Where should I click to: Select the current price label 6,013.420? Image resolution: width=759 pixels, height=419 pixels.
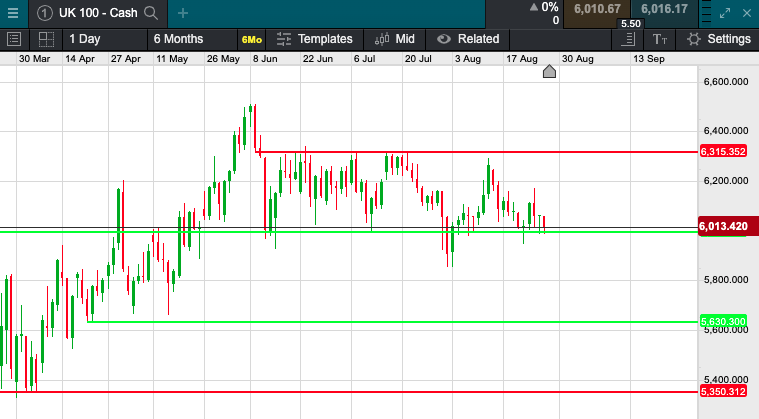(x=728, y=226)
